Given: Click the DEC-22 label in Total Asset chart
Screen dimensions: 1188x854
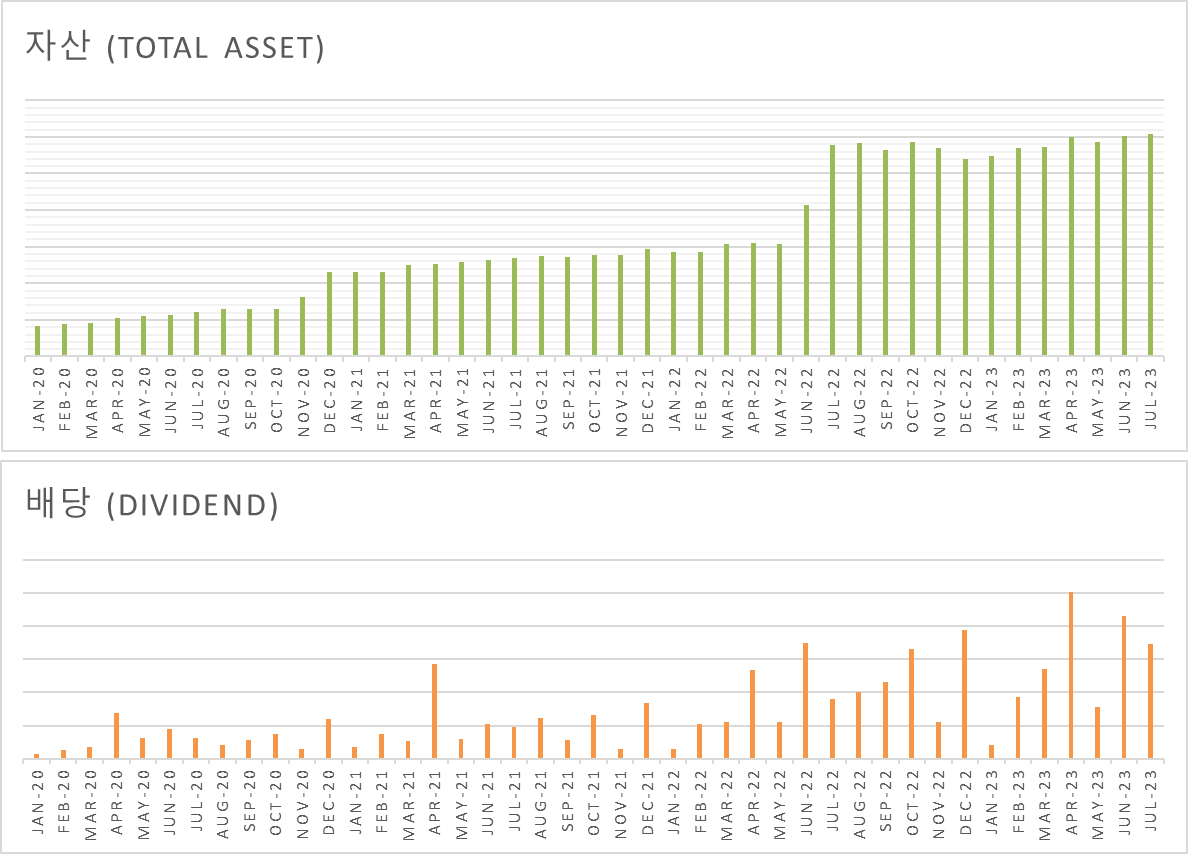Looking at the screenshot, I should 966,400.
